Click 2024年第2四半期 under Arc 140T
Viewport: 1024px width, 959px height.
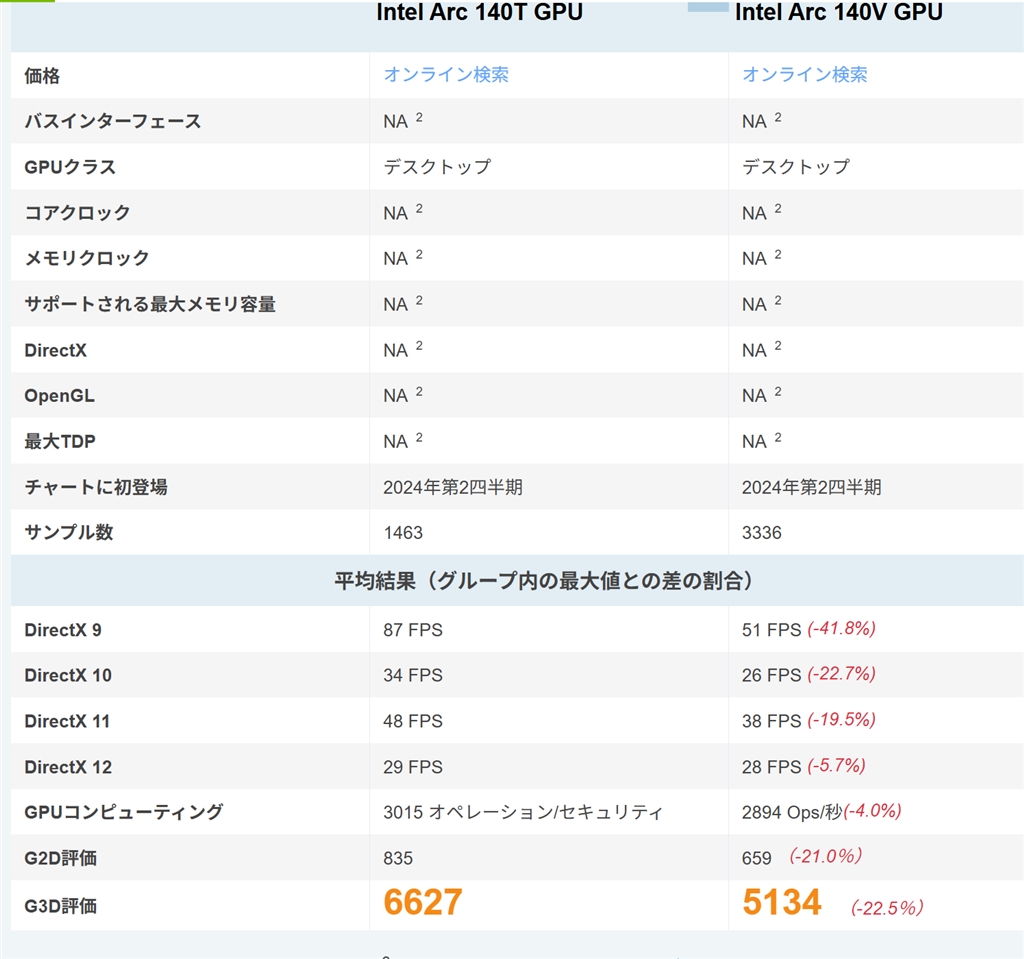[x=453, y=487]
